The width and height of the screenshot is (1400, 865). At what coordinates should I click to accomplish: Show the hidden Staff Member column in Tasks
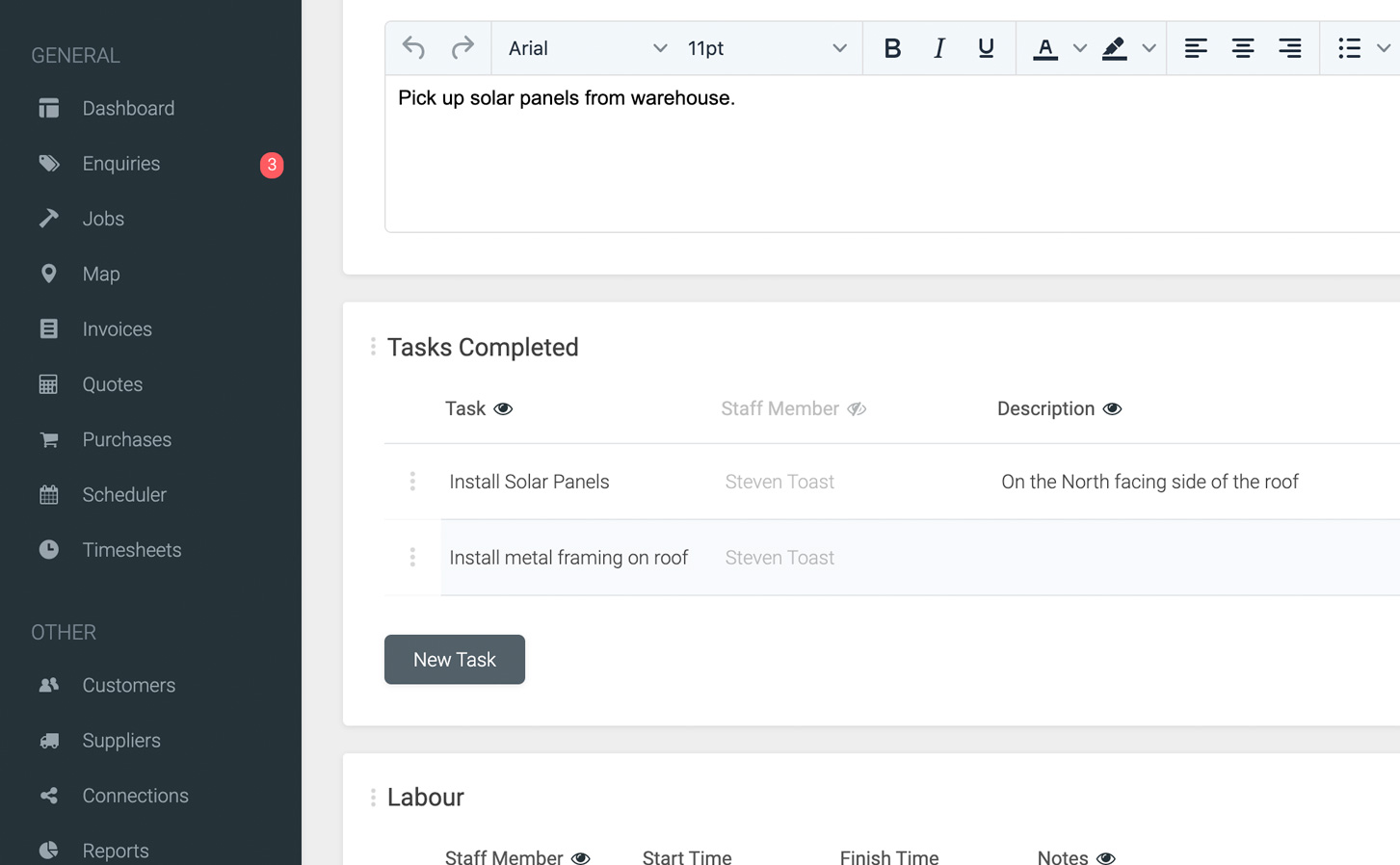tap(857, 409)
